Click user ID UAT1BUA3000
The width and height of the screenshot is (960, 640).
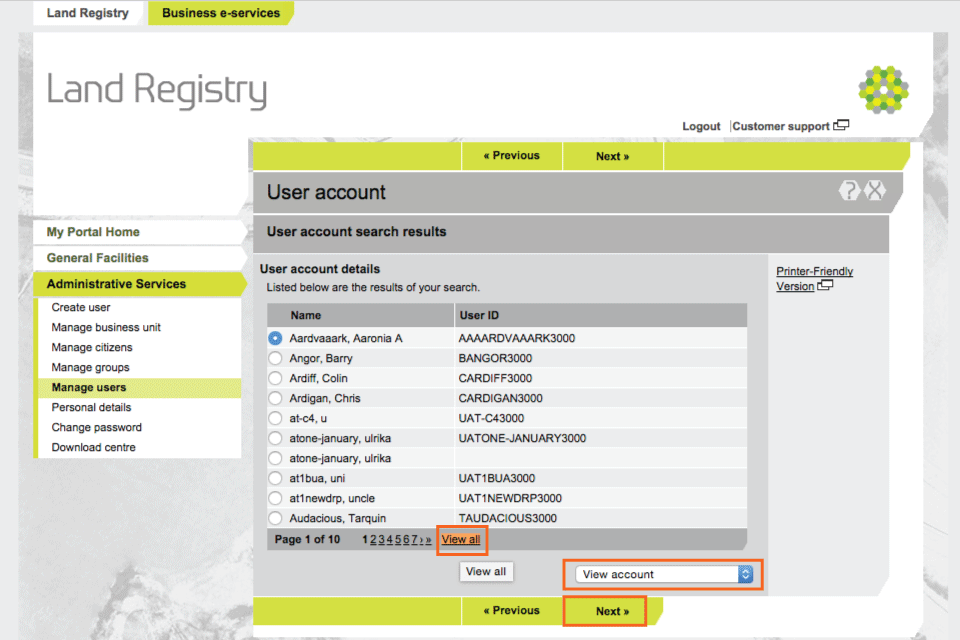point(497,478)
